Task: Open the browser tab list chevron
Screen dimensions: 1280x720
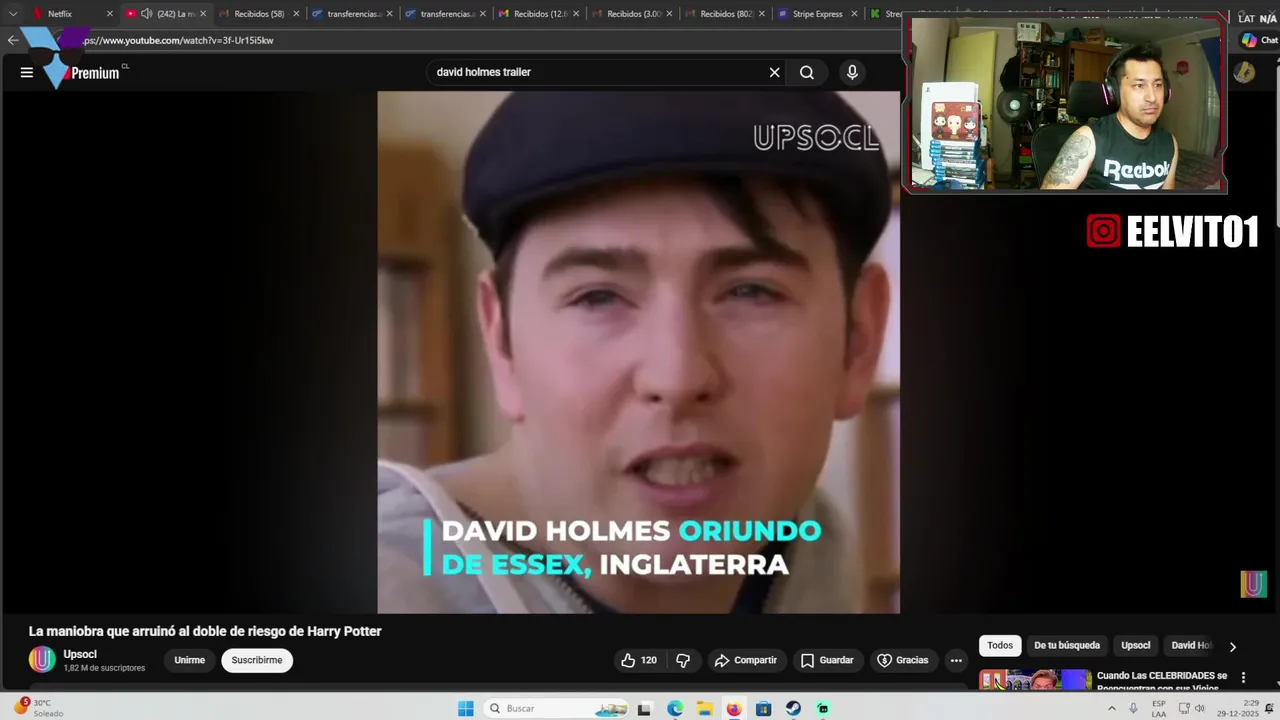Action: click(x=13, y=14)
